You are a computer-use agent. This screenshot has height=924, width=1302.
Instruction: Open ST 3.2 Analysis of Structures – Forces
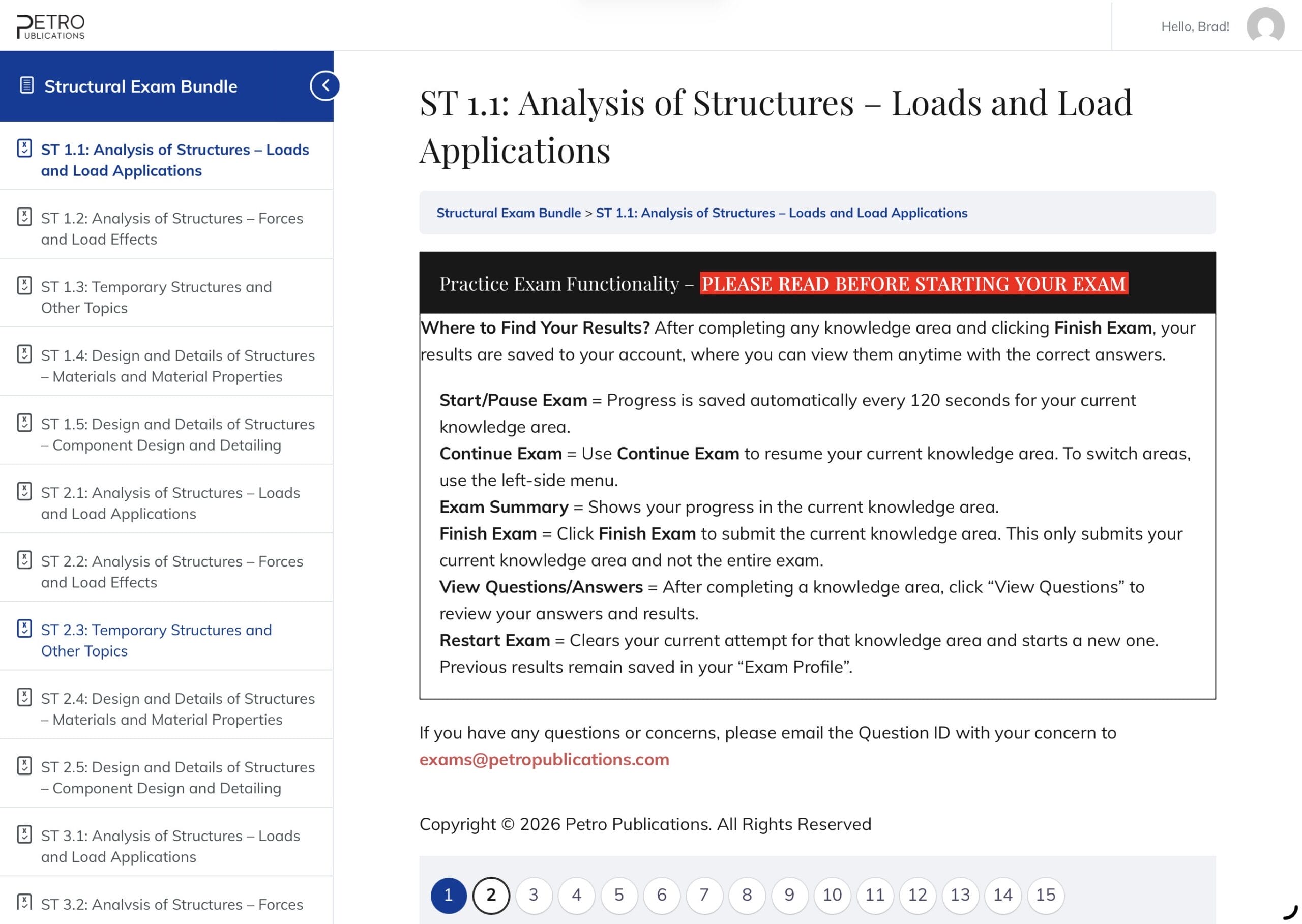coord(172,904)
